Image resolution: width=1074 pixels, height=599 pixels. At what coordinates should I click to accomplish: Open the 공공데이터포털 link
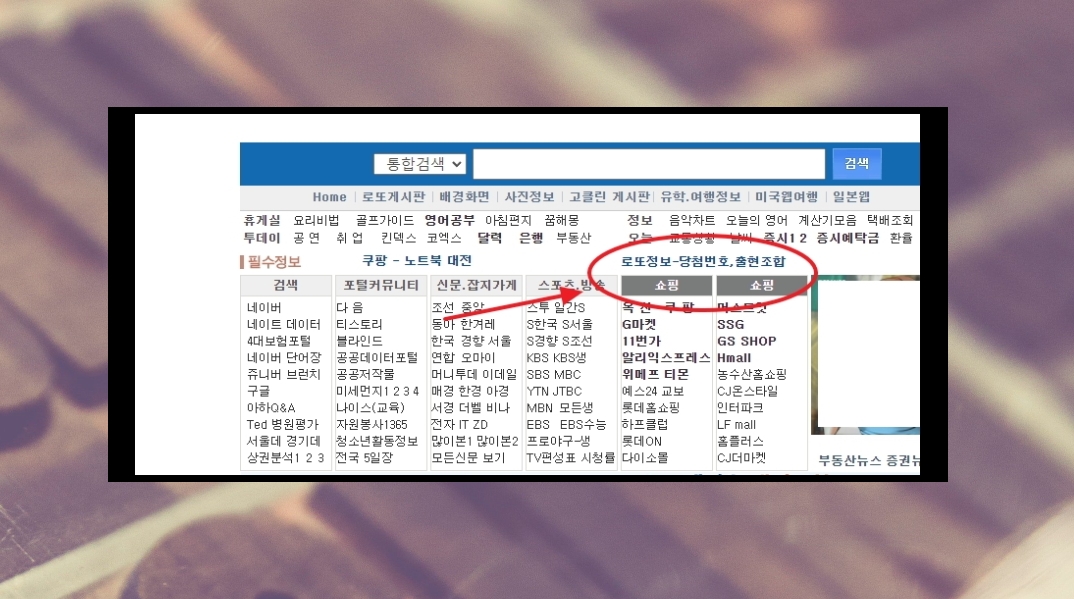pos(377,357)
